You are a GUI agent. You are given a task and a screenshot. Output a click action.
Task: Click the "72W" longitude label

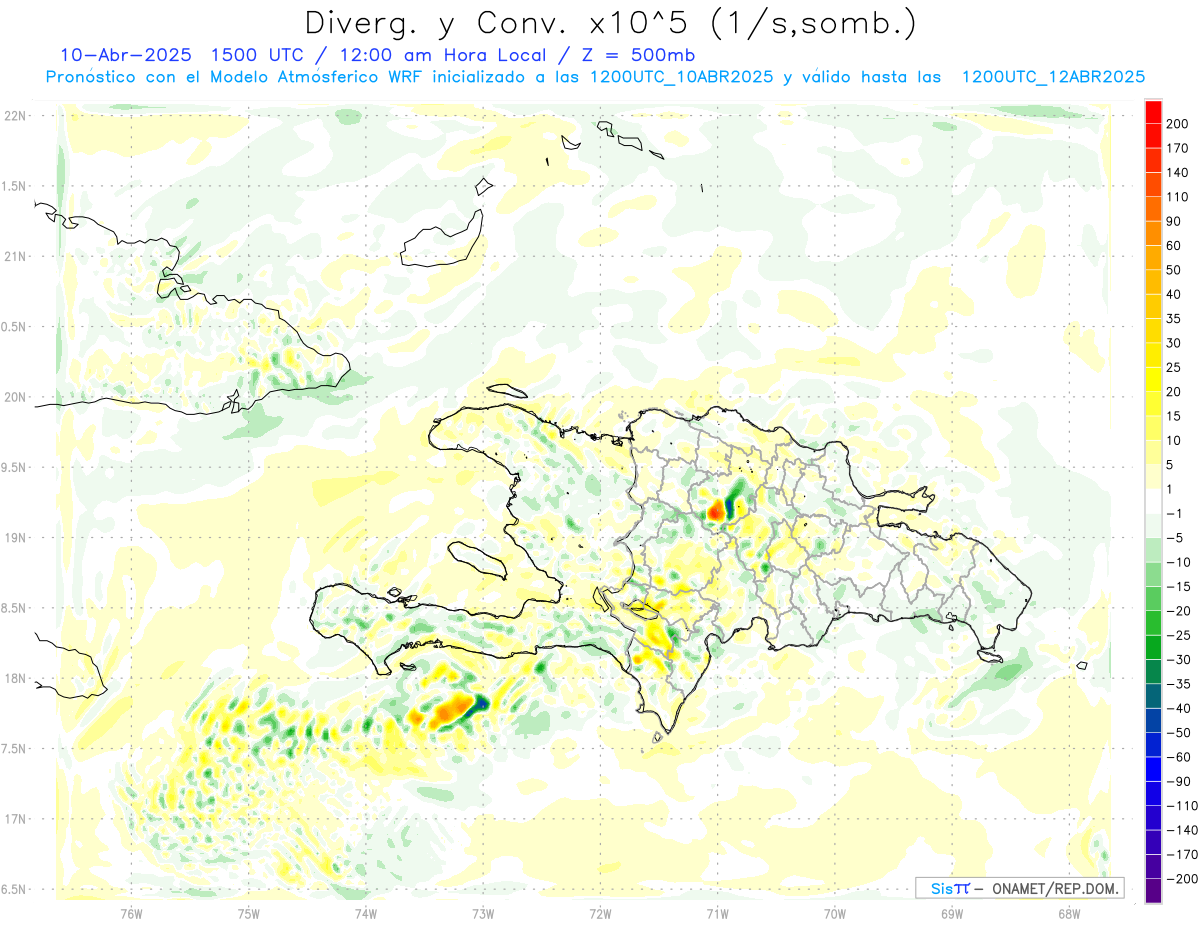click(600, 914)
